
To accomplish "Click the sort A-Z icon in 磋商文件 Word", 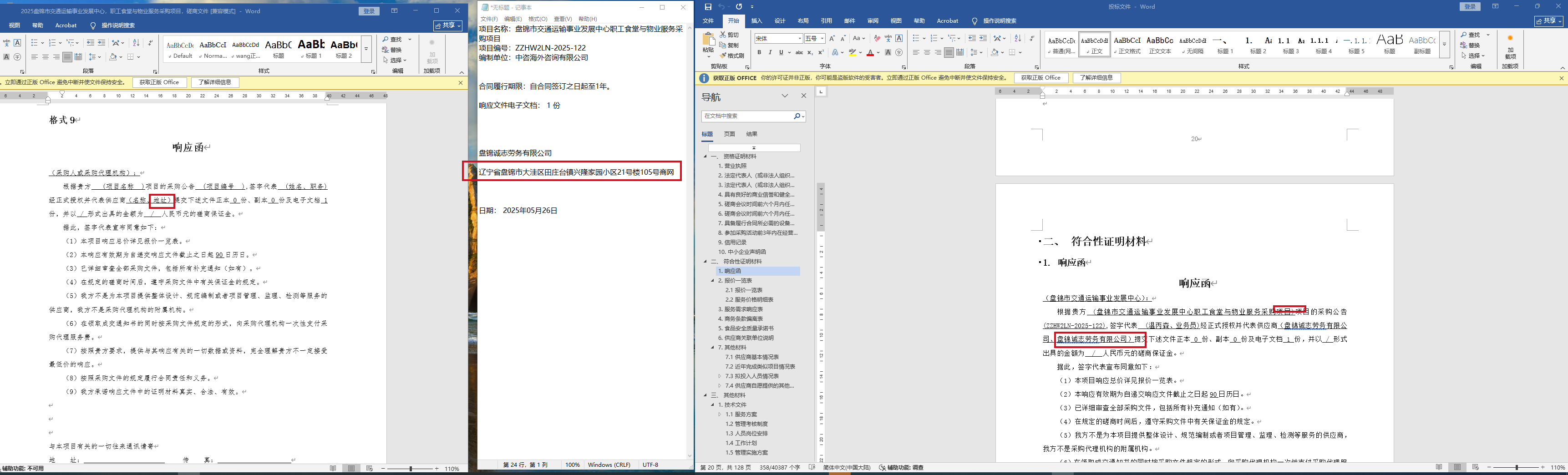I will (136, 43).
